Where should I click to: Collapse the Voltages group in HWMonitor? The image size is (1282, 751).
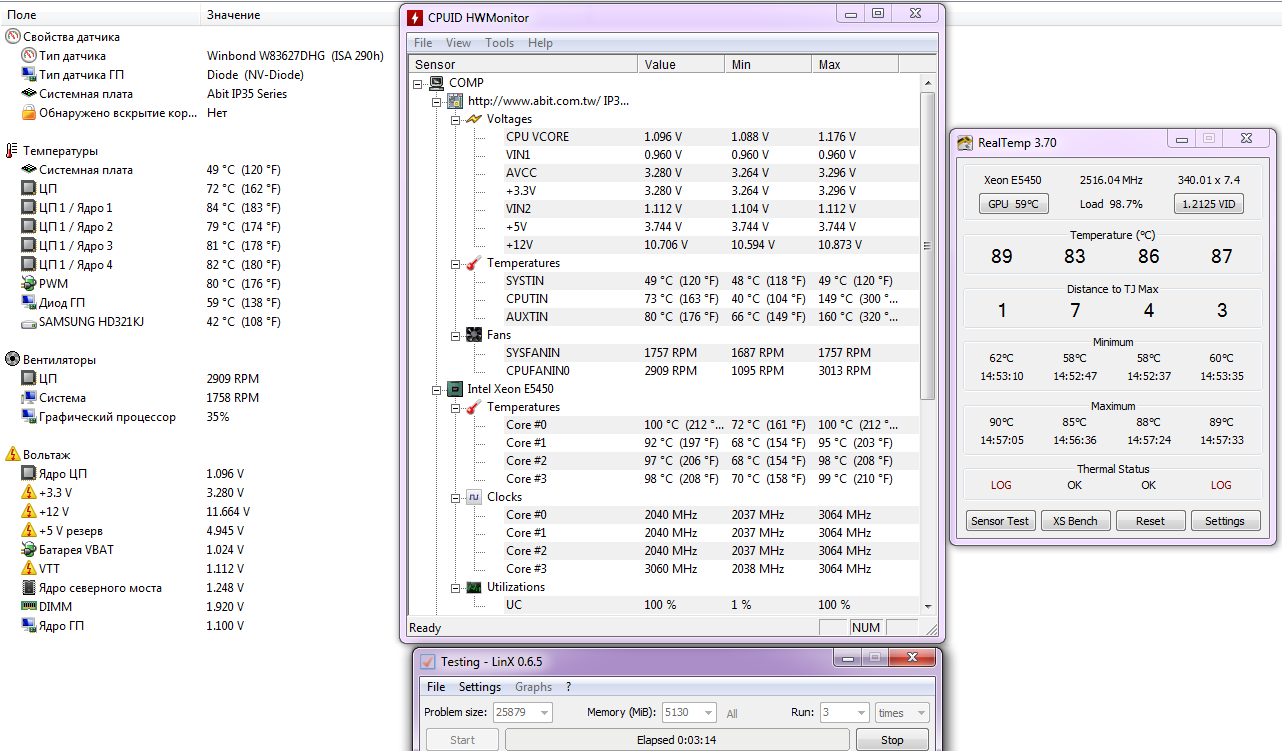click(x=455, y=119)
